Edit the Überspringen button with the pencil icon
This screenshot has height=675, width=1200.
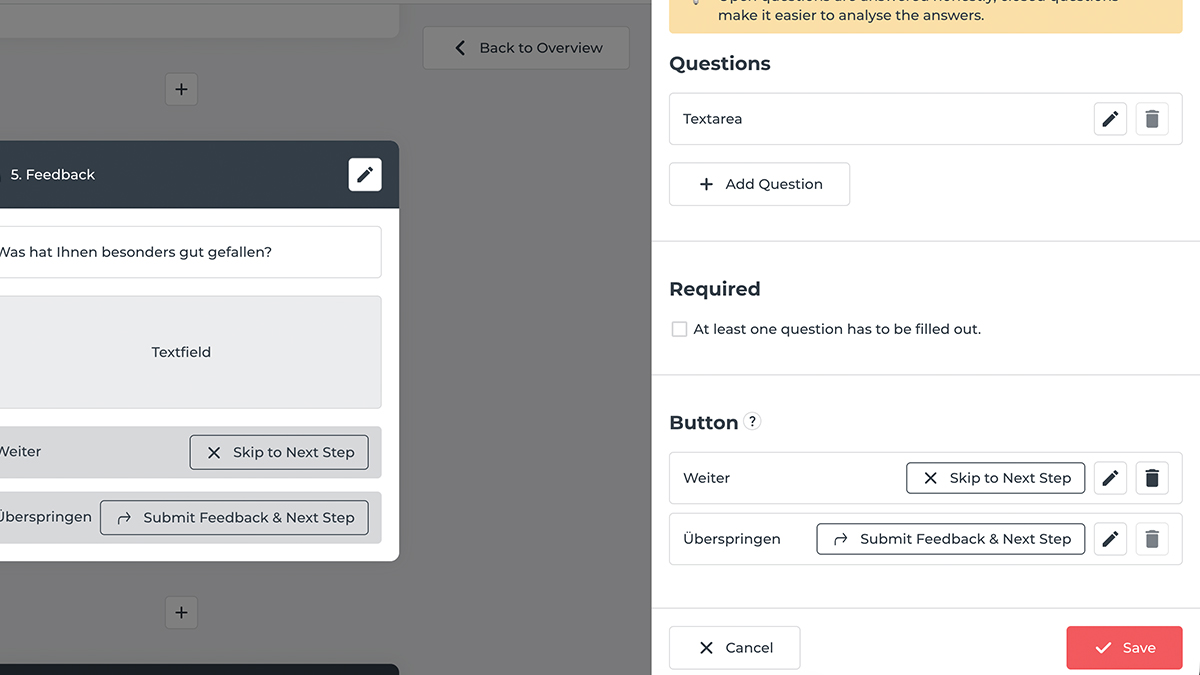coord(1110,538)
